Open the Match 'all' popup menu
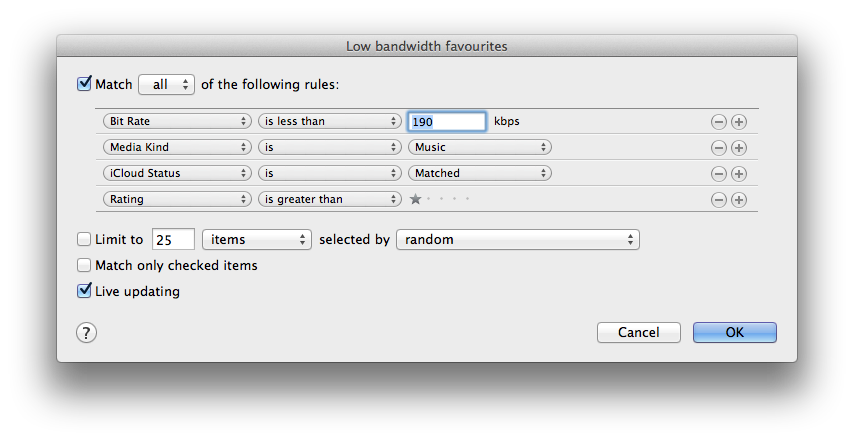Viewport: 854px width, 441px height. [167, 85]
